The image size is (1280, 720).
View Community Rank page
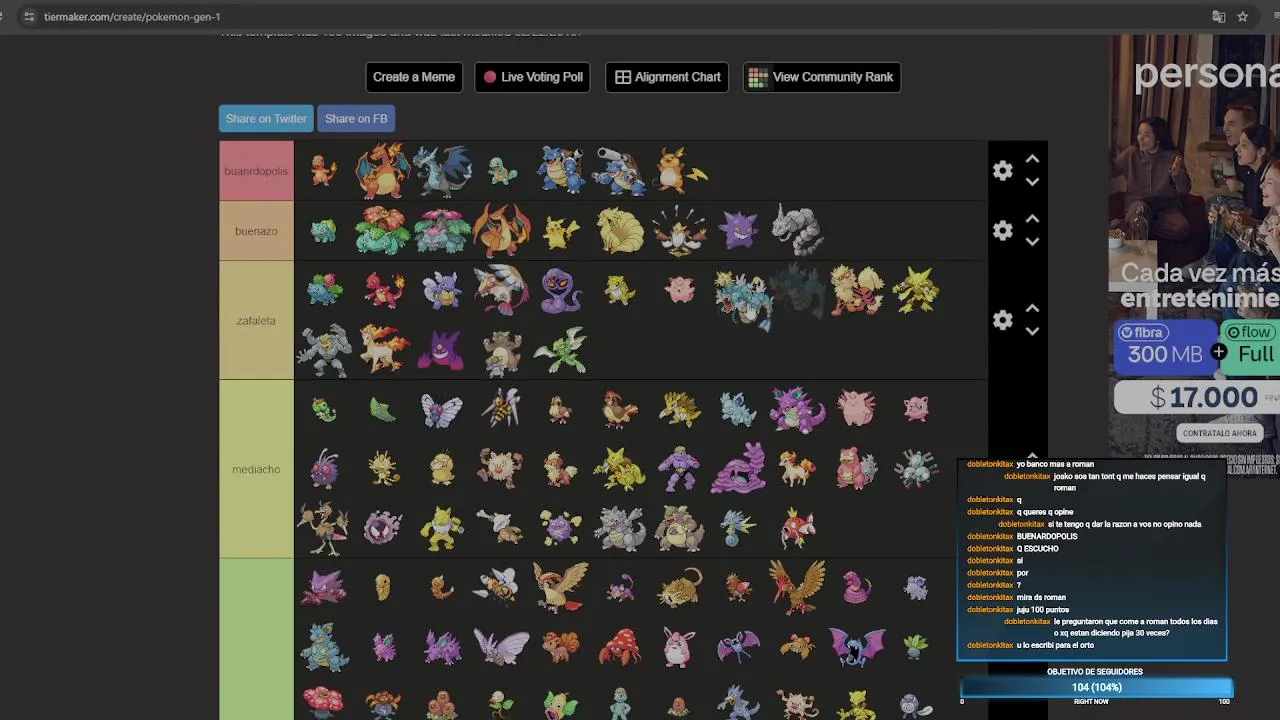point(822,77)
